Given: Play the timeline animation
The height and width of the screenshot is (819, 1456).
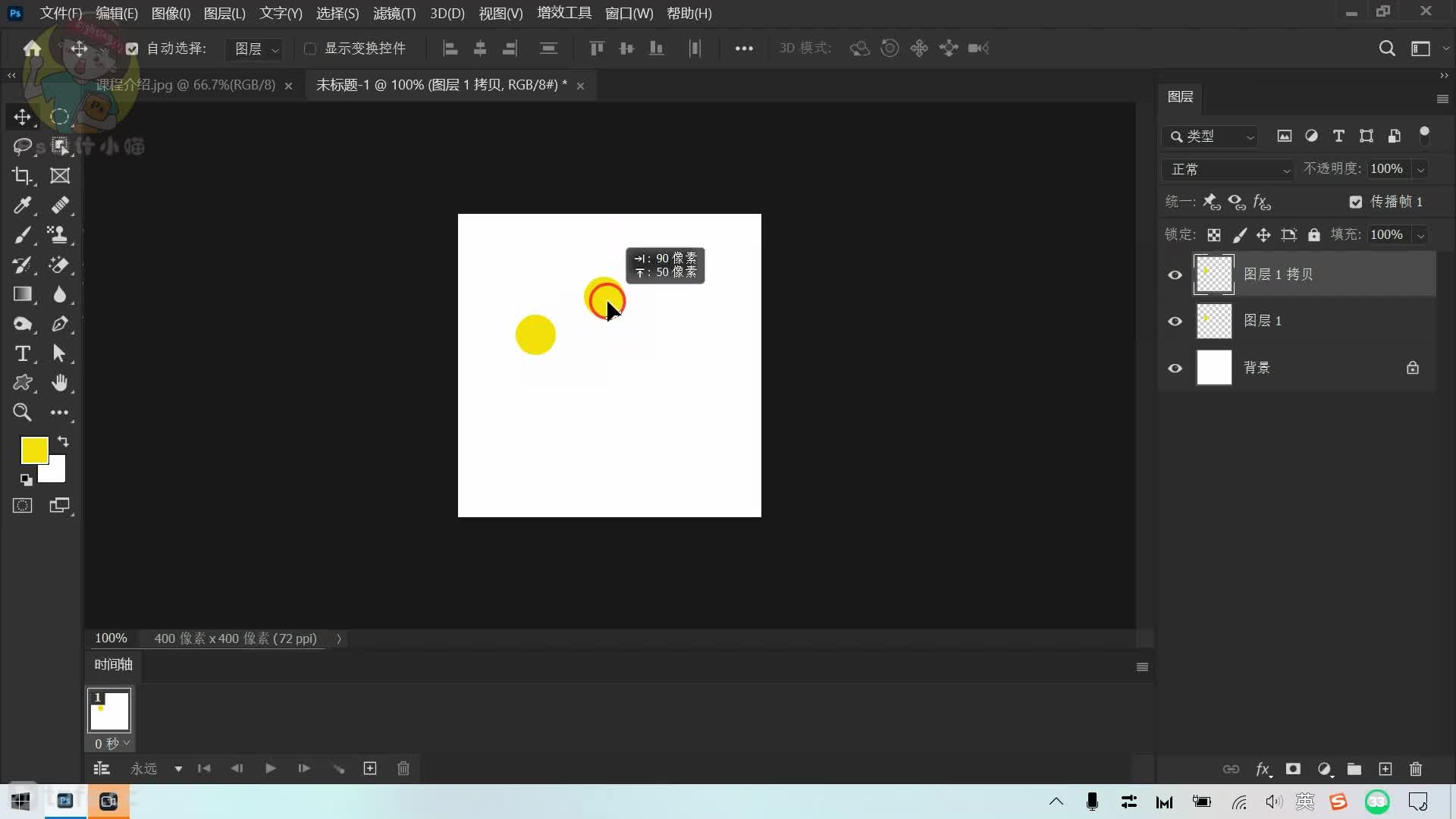Looking at the screenshot, I should [270, 769].
